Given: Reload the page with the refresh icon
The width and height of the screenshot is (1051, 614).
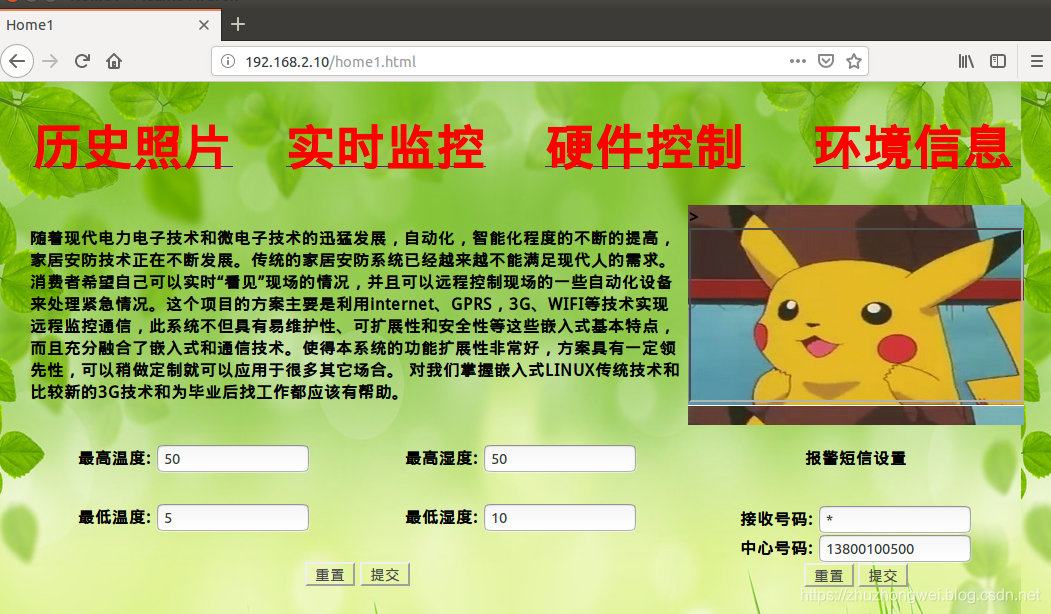Looking at the screenshot, I should 82,62.
